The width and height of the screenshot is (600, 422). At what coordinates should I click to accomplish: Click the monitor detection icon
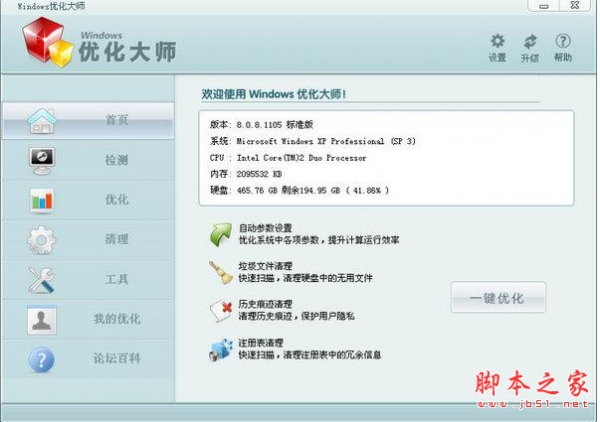(x=42, y=161)
